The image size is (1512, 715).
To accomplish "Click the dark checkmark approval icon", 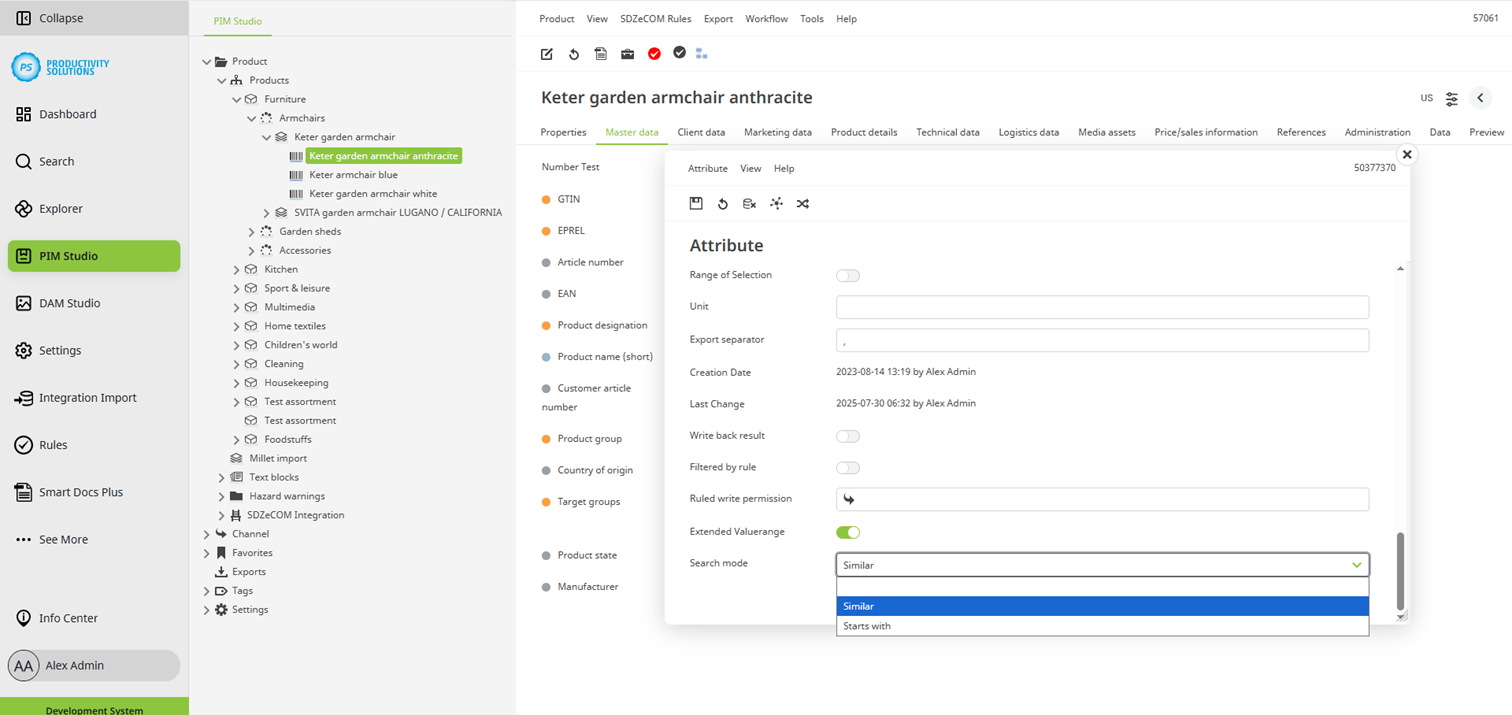I will click(680, 54).
